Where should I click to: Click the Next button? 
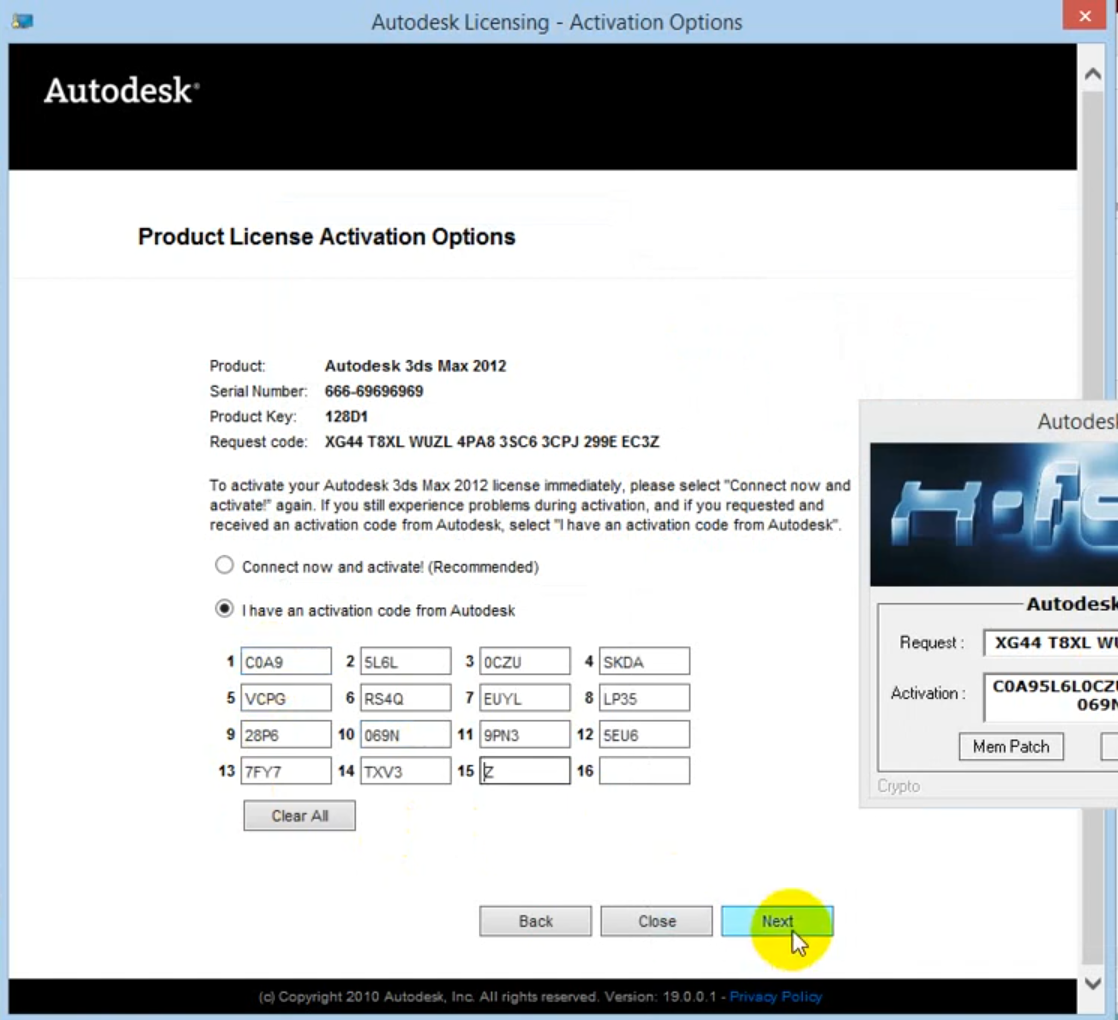pos(777,921)
